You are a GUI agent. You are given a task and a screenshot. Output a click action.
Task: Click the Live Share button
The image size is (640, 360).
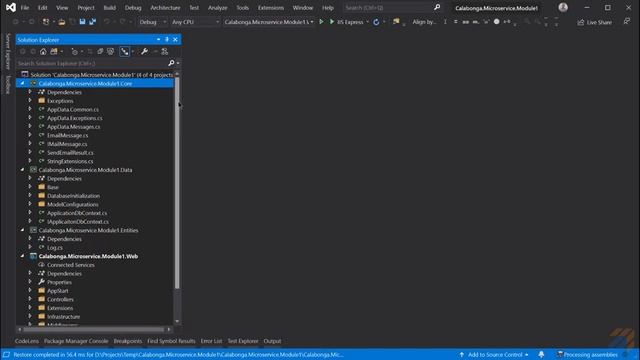(594, 22)
